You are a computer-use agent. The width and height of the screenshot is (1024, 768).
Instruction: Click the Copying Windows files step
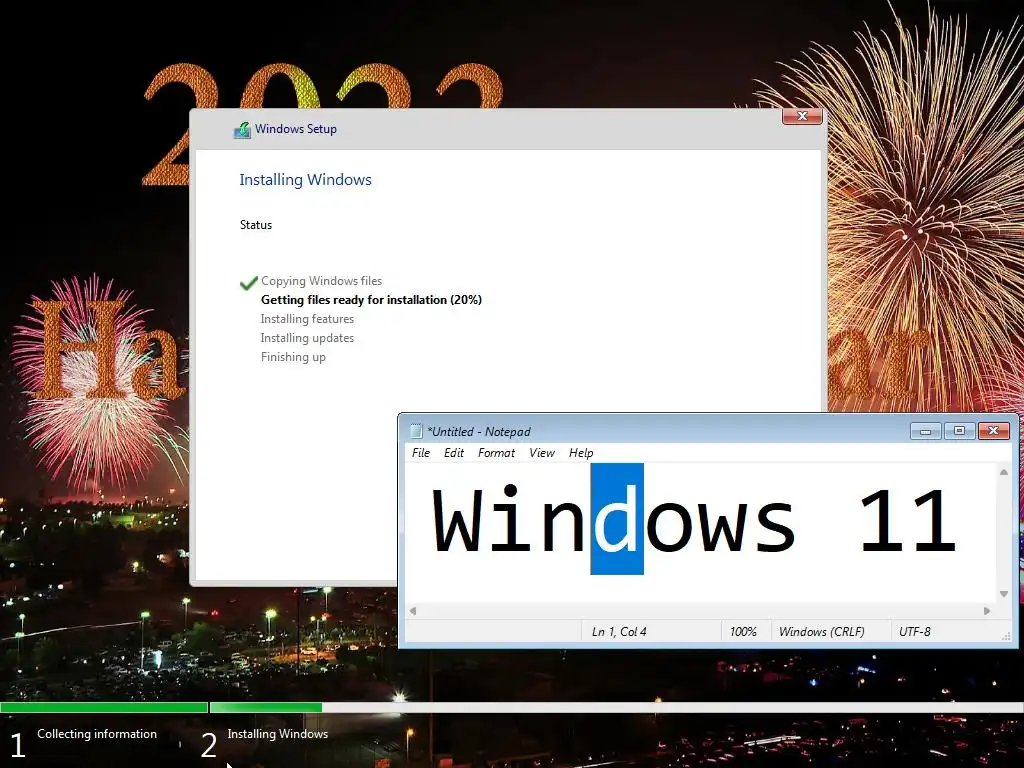[321, 281]
